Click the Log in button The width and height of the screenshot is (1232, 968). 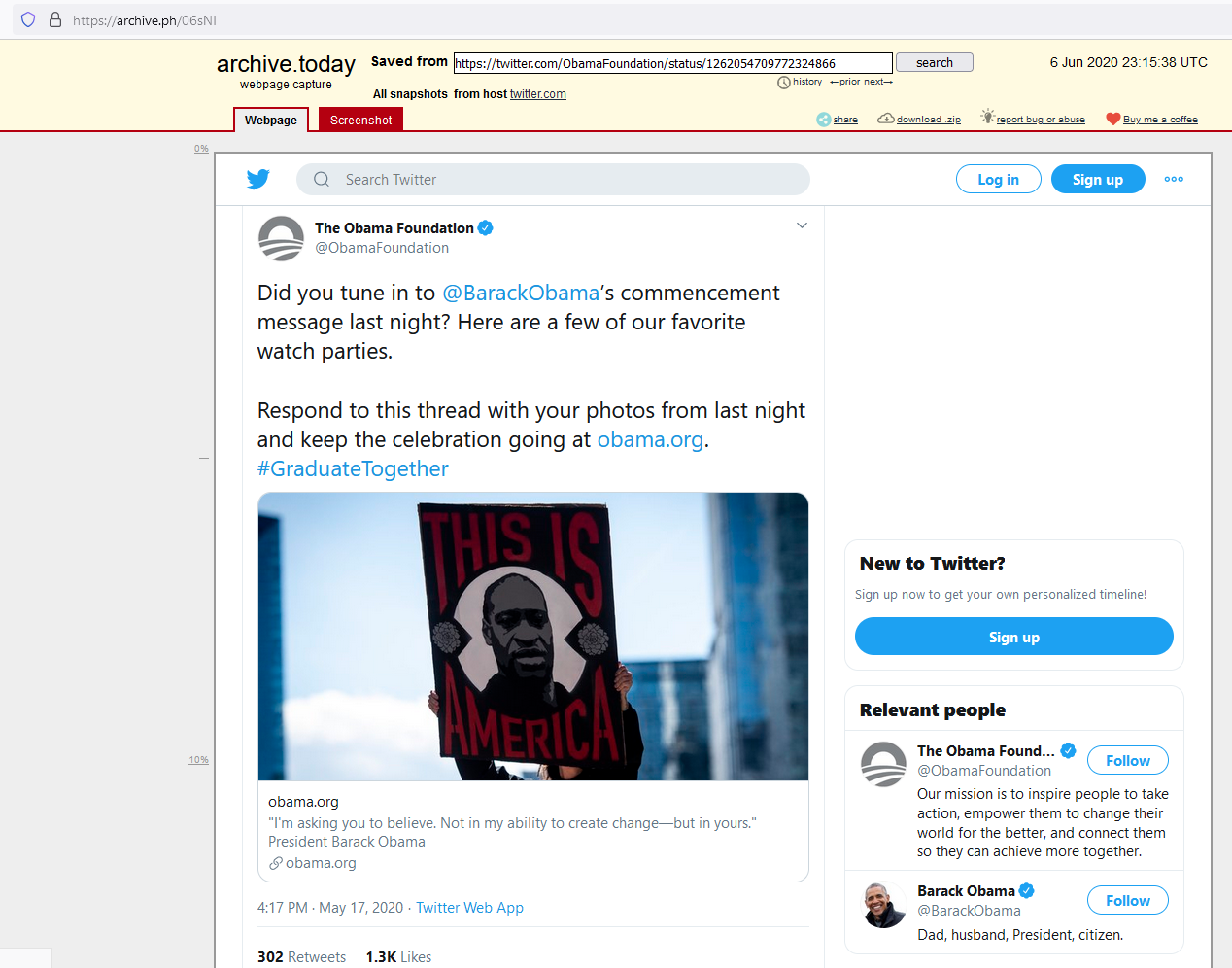[x=998, y=179]
